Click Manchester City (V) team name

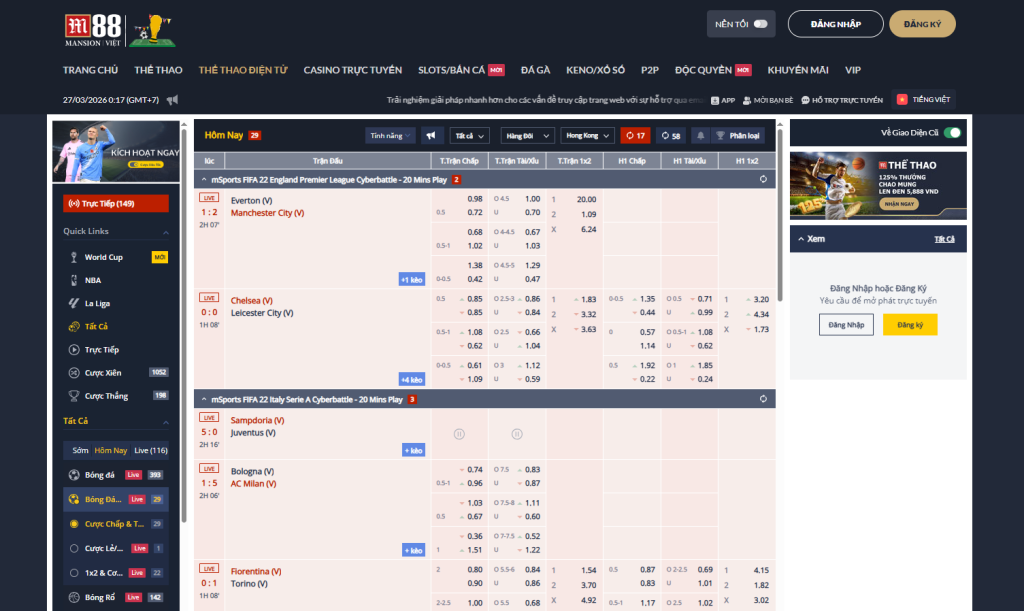[x=267, y=213]
